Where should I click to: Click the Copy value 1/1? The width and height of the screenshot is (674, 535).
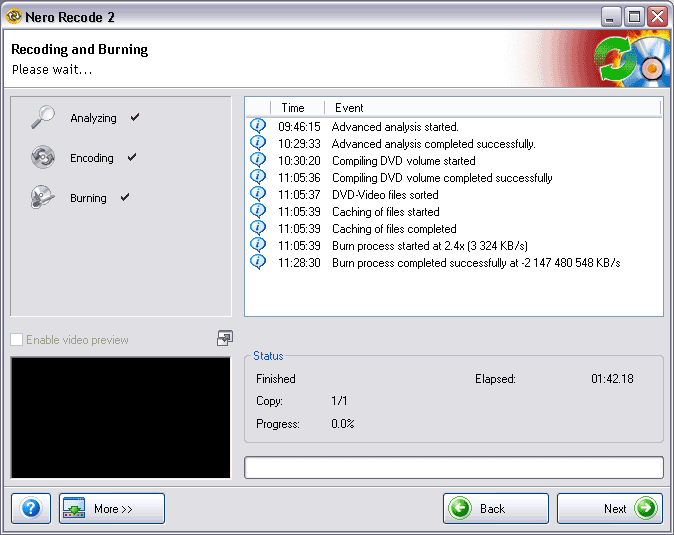(x=339, y=400)
